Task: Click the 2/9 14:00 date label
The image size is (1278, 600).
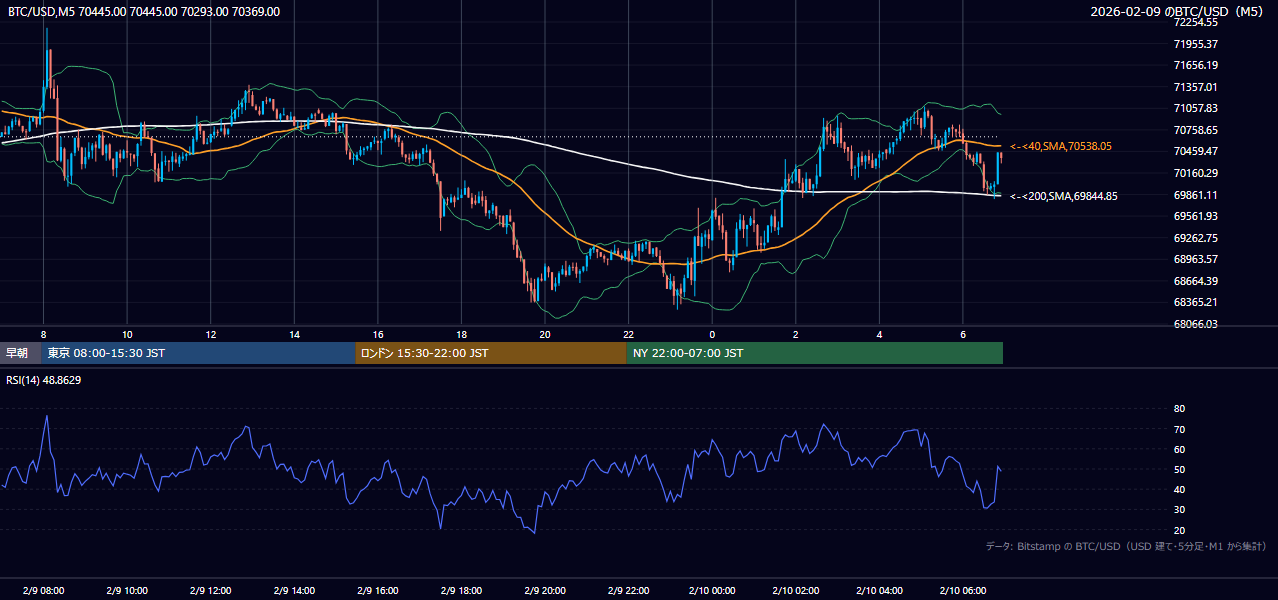Action: coord(294,590)
